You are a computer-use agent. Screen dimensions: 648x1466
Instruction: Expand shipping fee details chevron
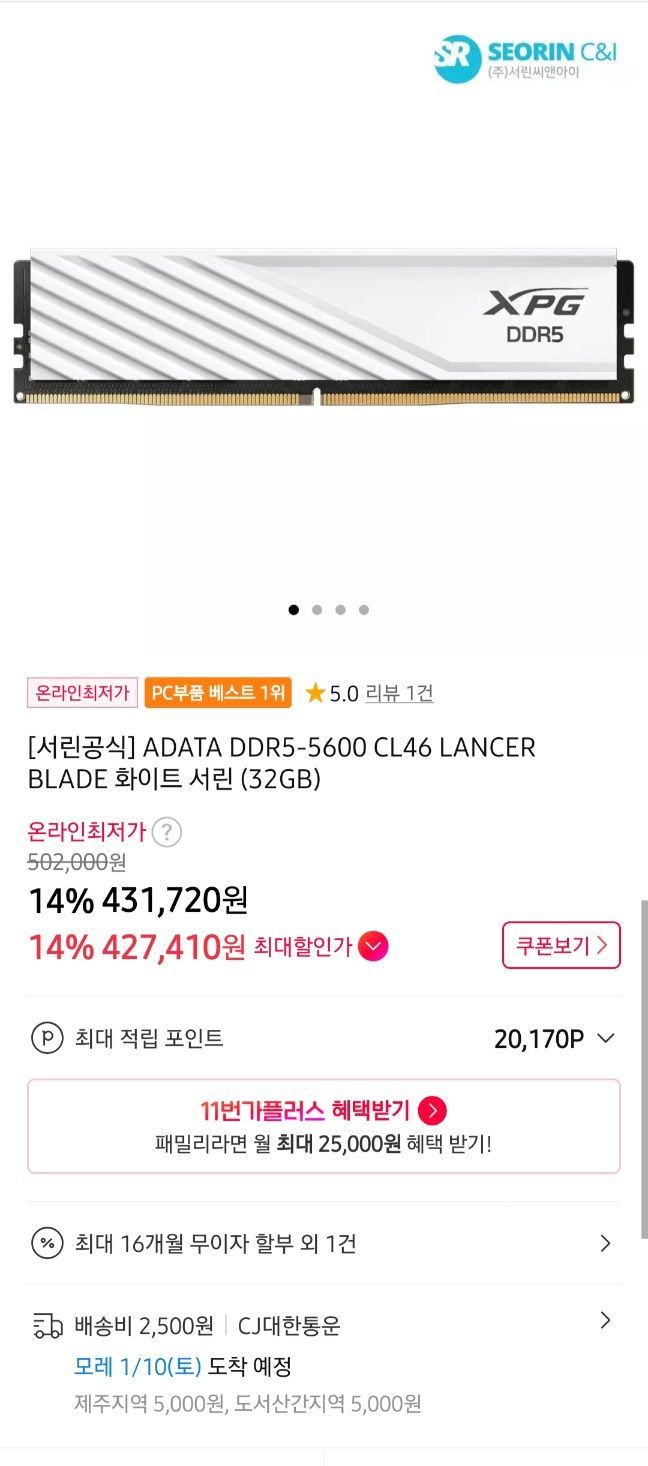coord(605,1321)
